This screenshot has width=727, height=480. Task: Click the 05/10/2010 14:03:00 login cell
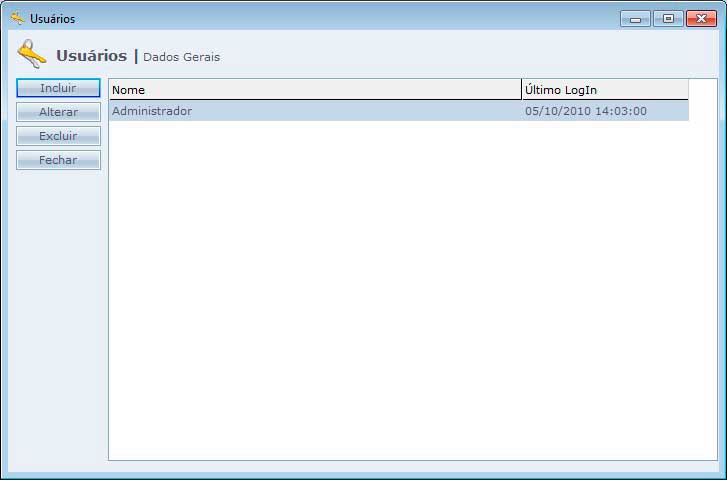(585, 111)
